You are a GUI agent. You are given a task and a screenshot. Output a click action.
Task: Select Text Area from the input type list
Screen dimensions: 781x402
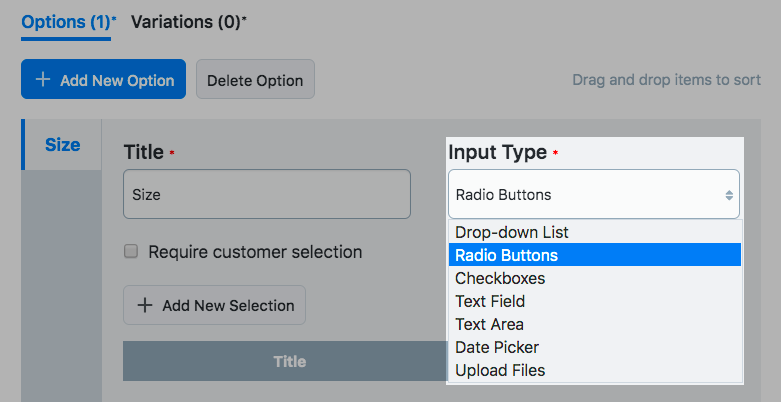(x=489, y=324)
